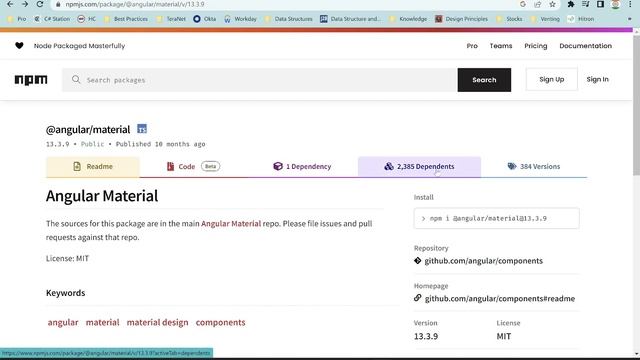
Task: Open the HC bookmark
Action: coord(87,19)
